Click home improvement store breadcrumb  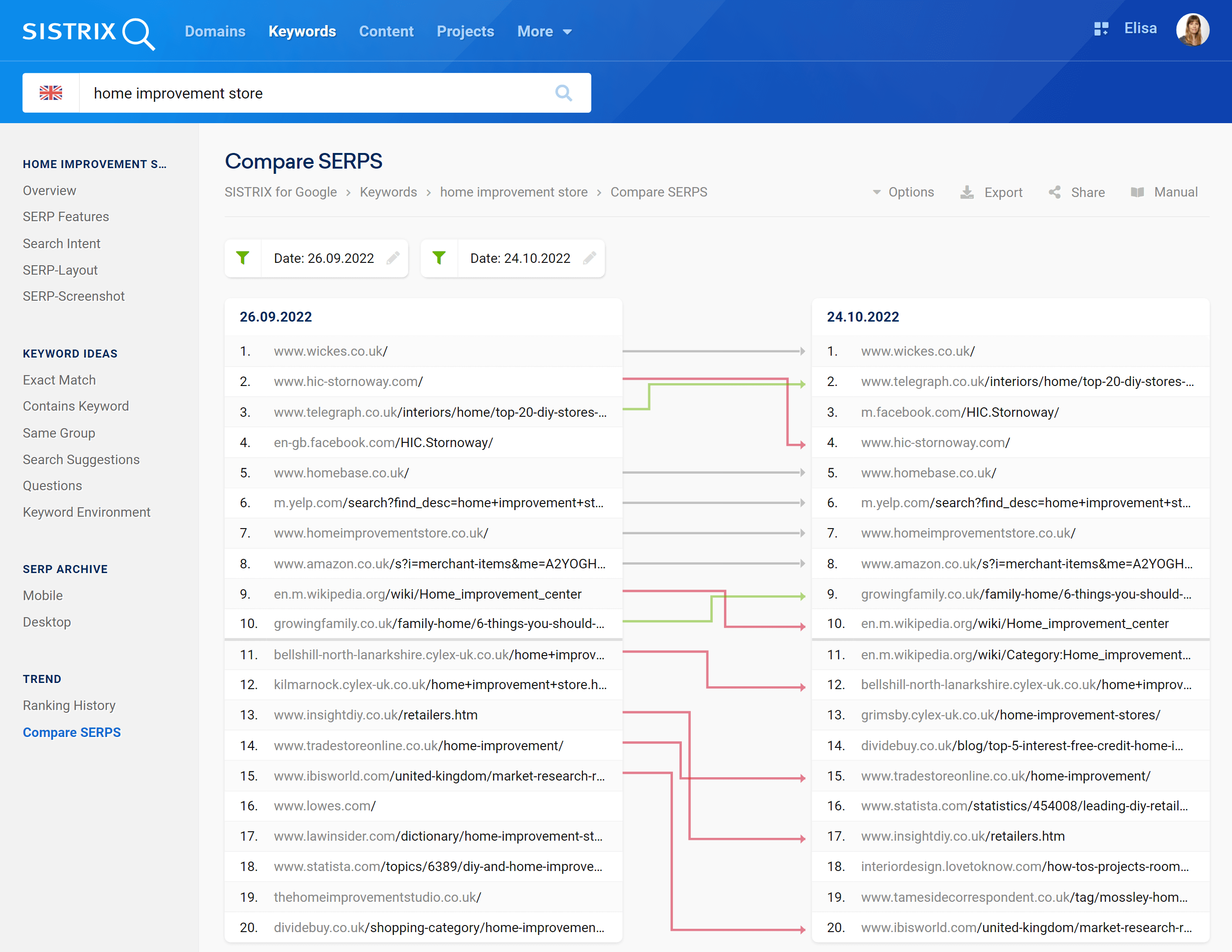click(514, 192)
